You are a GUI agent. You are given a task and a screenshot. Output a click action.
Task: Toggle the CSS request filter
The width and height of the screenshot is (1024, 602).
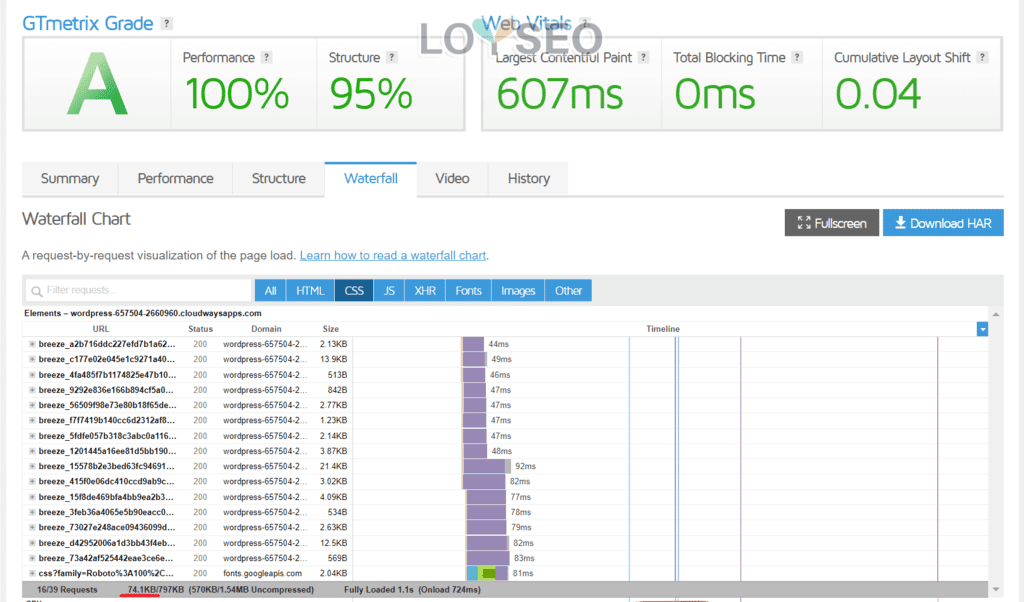click(354, 291)
